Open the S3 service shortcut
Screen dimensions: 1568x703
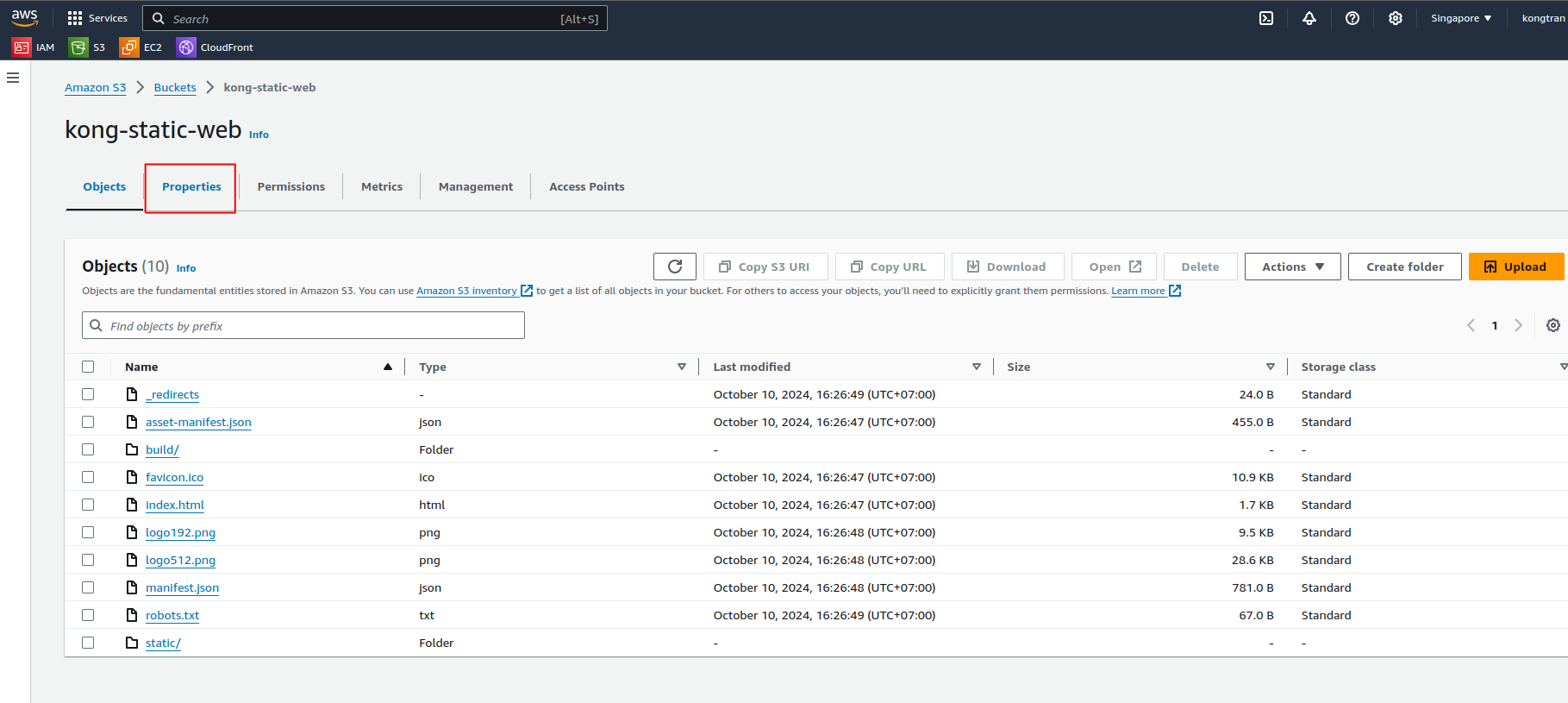87,47
